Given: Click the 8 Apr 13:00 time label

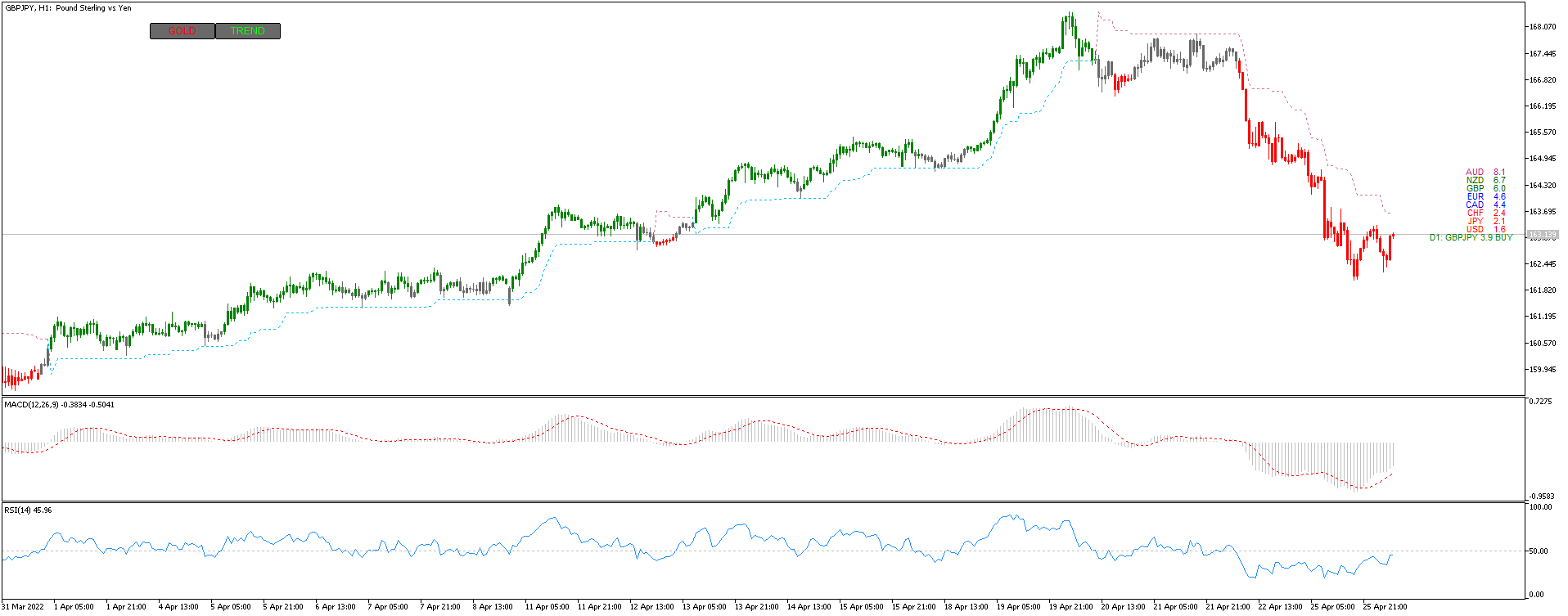Looking at the screenshot, I should click(493, 607).
